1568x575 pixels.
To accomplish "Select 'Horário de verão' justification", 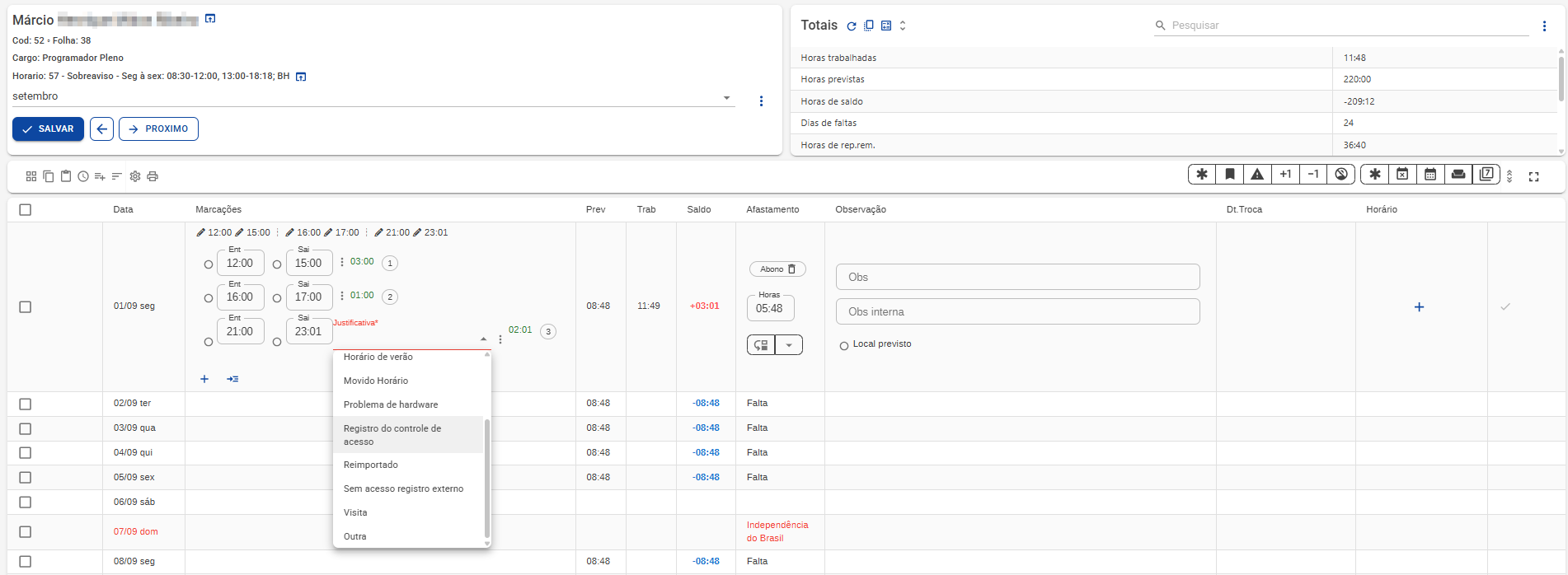I will point(408,357).
